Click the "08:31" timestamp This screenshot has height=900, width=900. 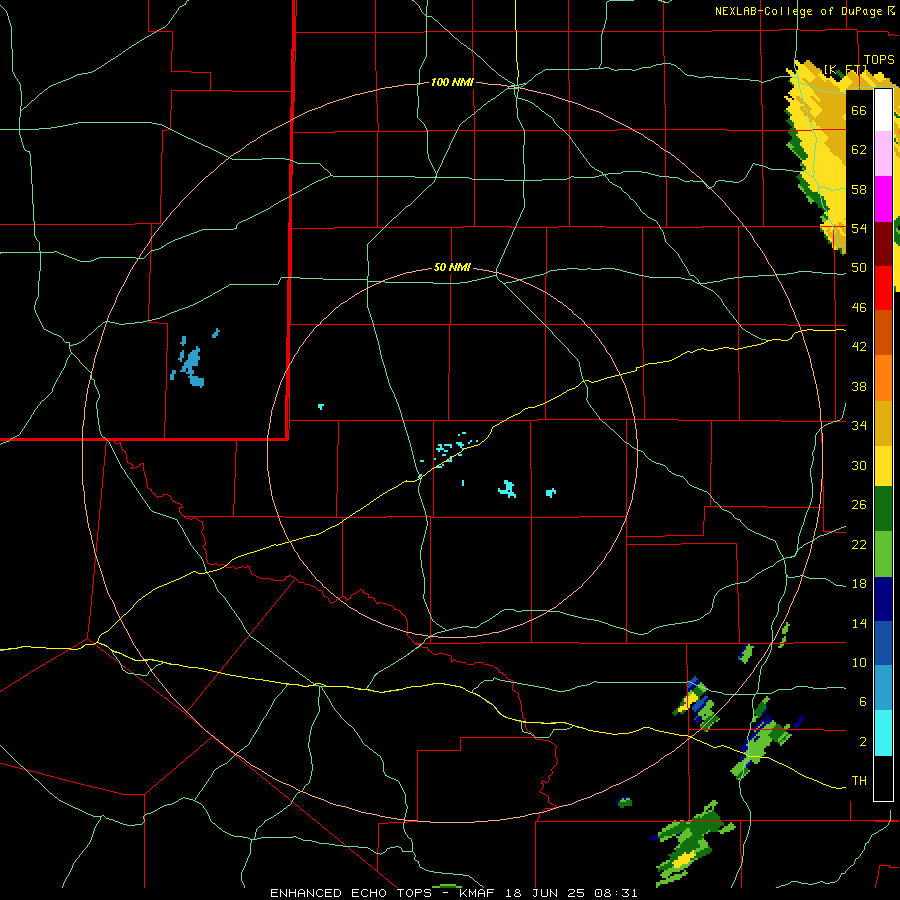click(x=614, y=893)
